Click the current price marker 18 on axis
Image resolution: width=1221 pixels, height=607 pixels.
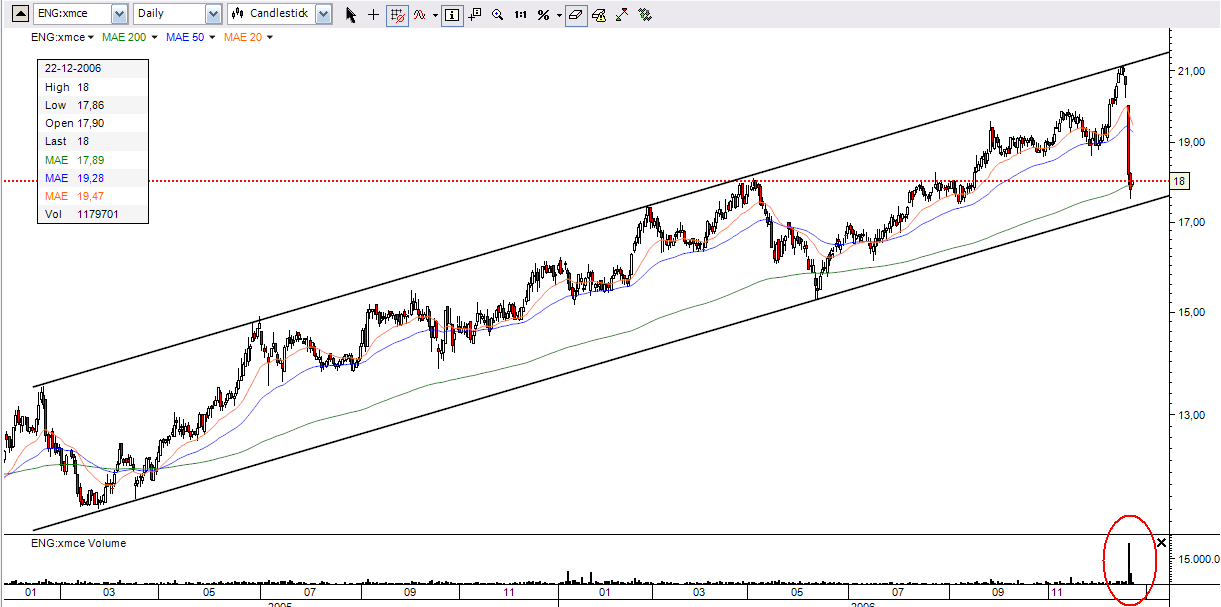point(1180,181)
